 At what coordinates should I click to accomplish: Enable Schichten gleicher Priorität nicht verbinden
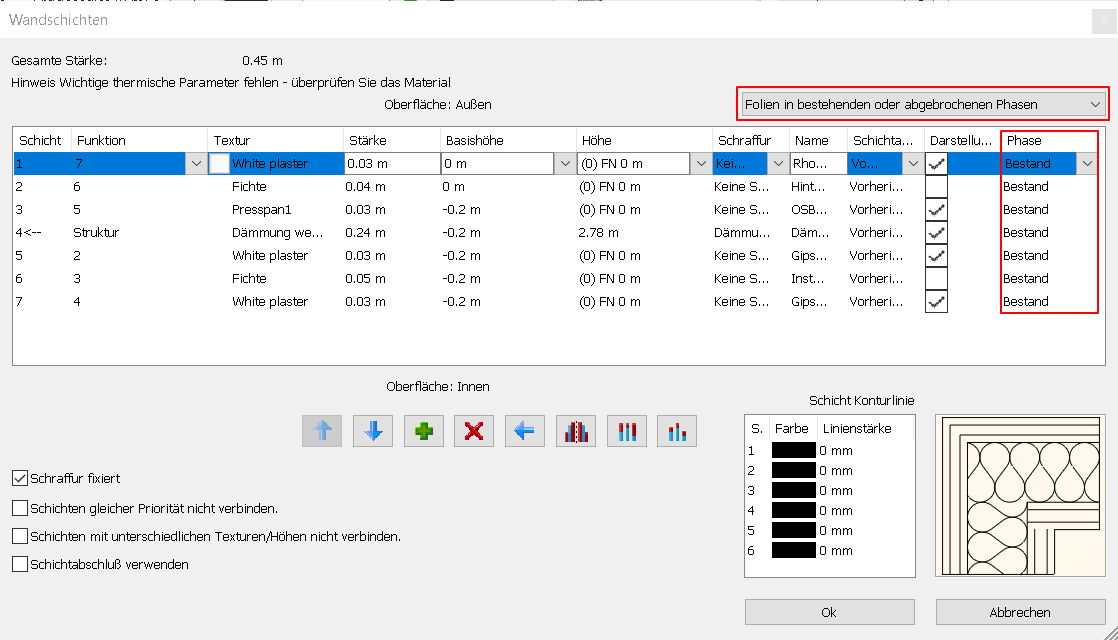[x=20, y=508]
